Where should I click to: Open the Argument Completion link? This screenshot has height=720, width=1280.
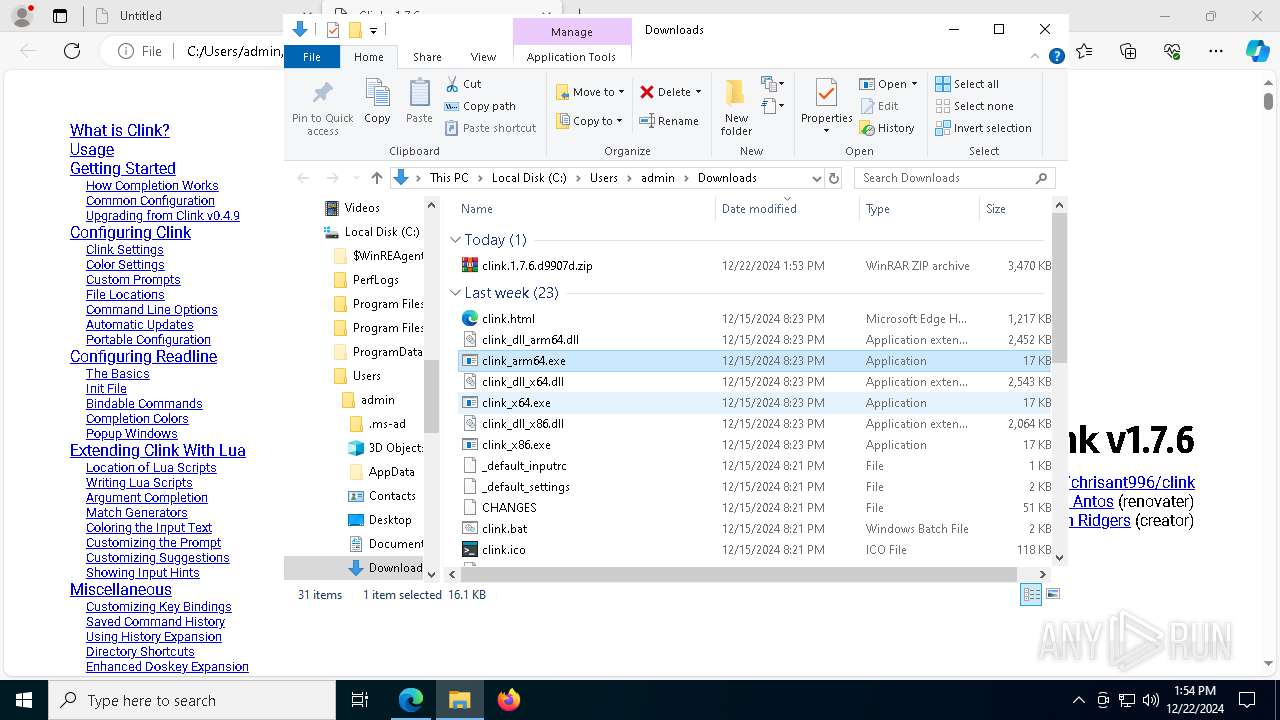point(147,498)
